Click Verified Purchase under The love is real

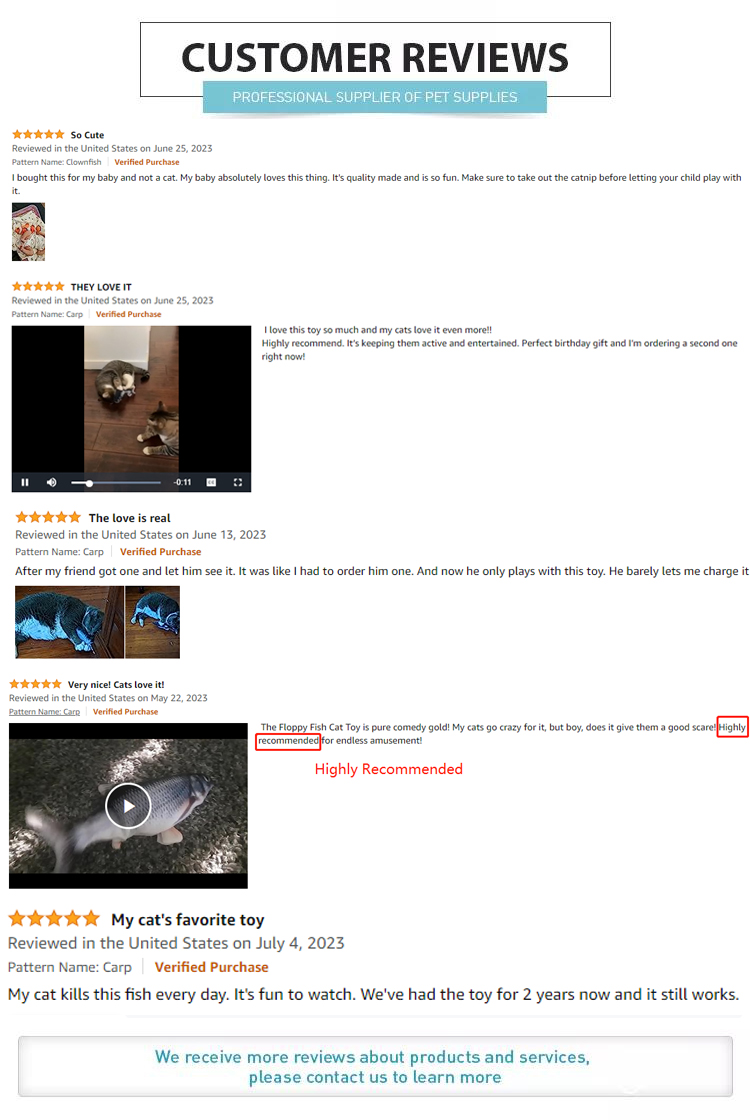(161, 551)
